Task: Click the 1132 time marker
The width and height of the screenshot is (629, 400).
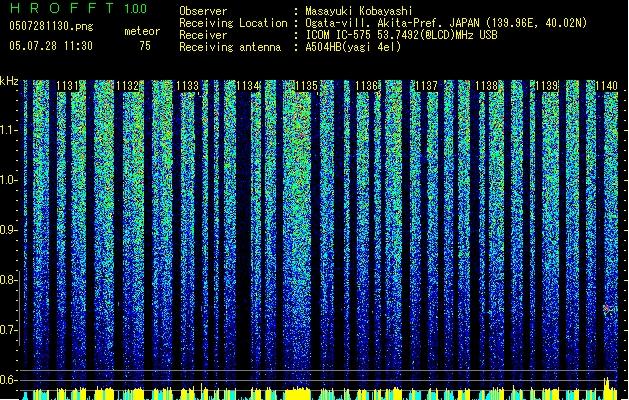Action: pos(128,86)
